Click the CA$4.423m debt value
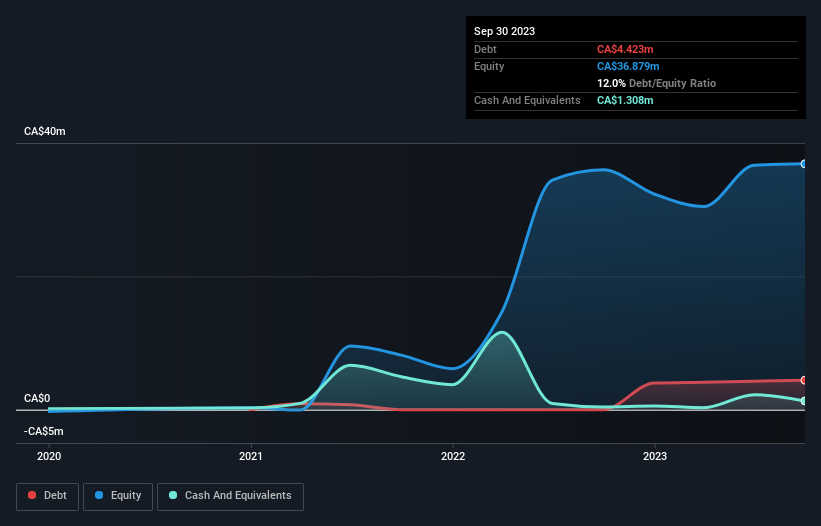This screenshot has width=821, height=526. [x=625, y=49]
